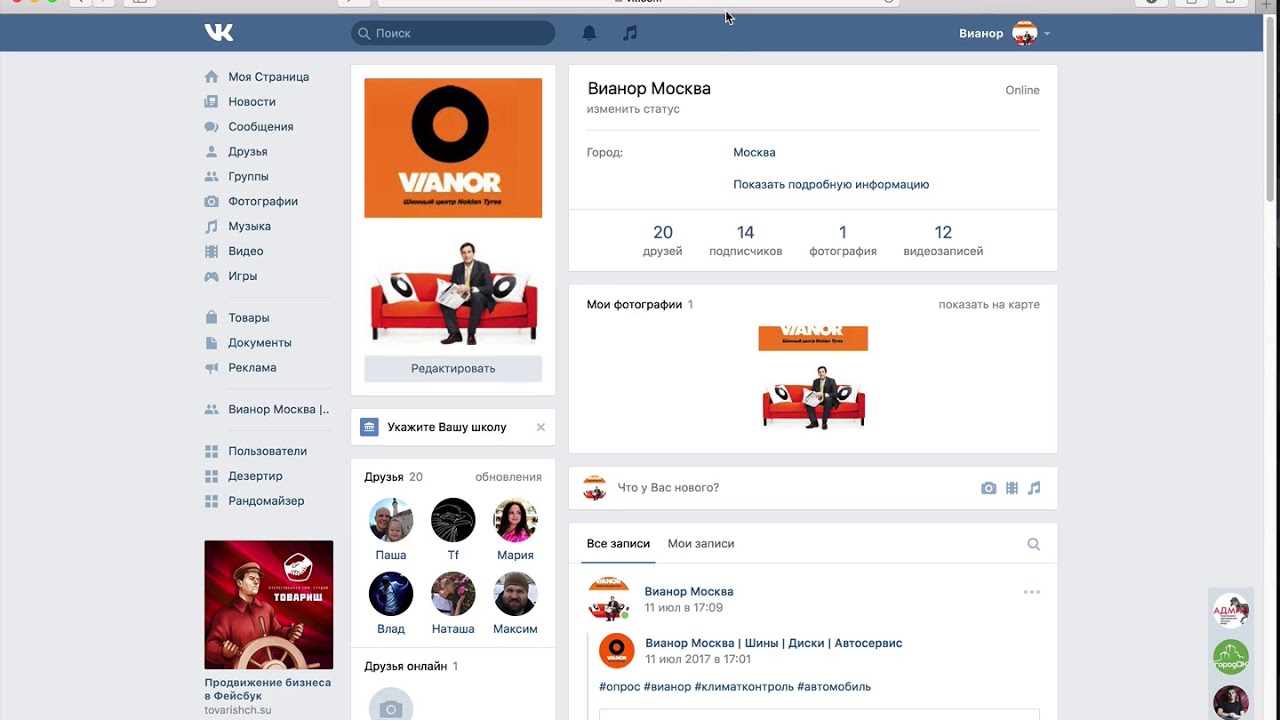Open the Вианор account dropdown arrow
The height and width of the screenshot is (720, 1280).
tap(1047, 34)
